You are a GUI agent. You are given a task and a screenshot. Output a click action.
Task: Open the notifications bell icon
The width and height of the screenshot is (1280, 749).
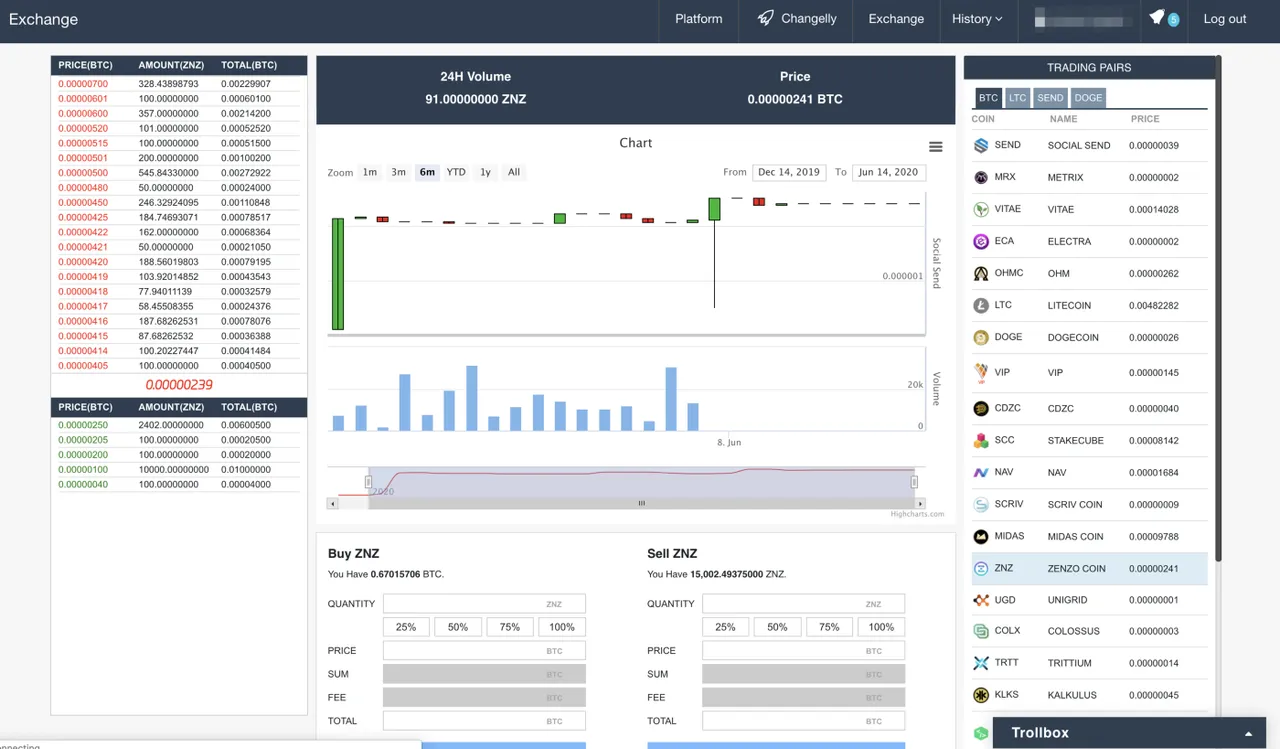coord(1157,18)
